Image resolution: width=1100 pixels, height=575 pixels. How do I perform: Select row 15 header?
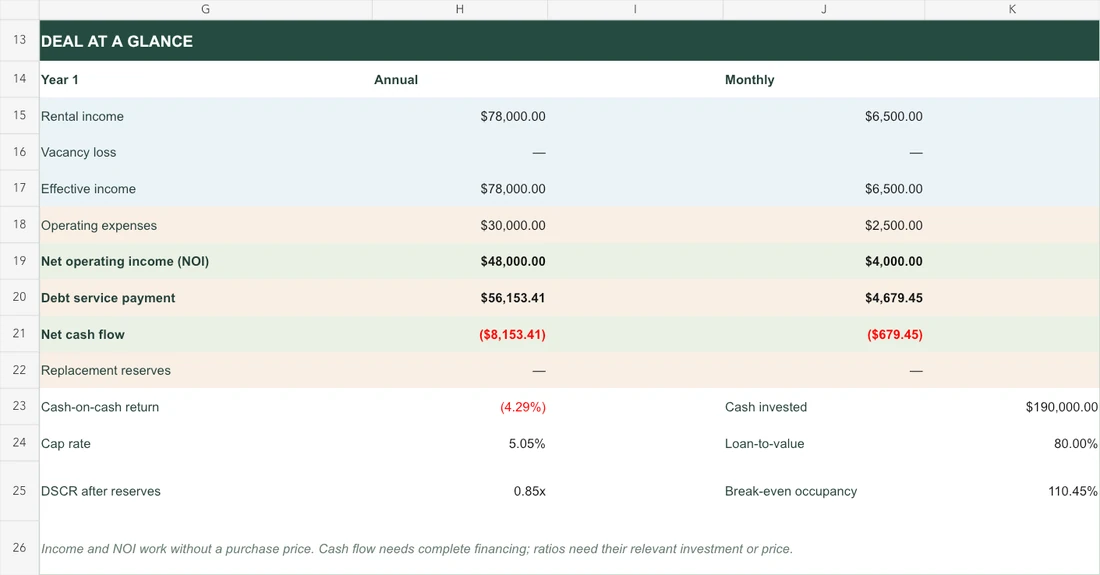pos(20,115)
